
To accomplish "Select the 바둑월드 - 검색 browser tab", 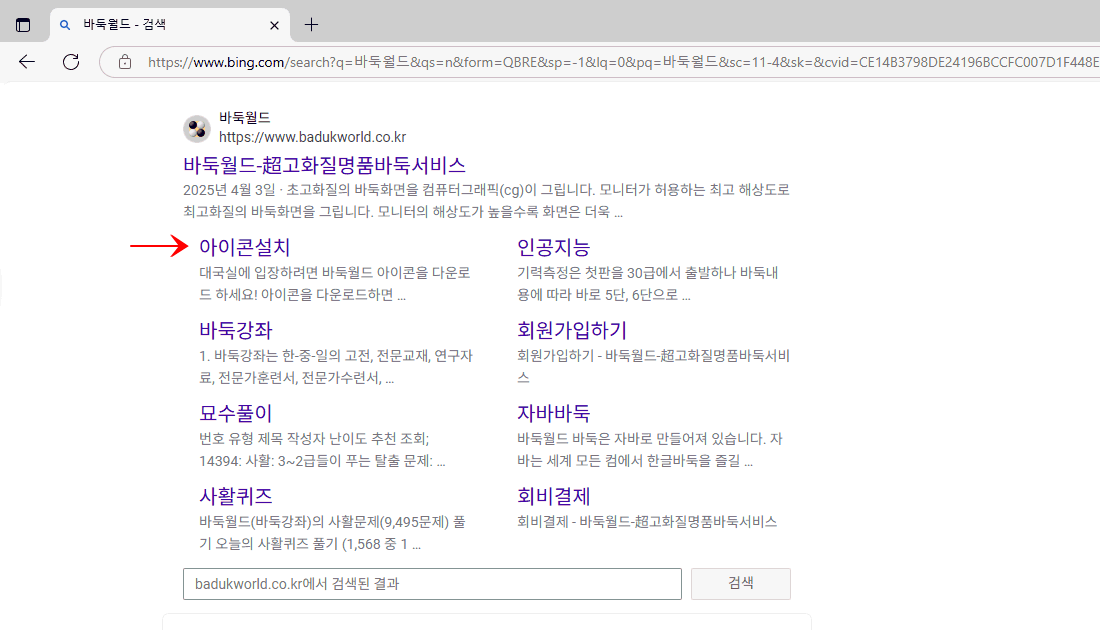I will click(x=170, y=25).
